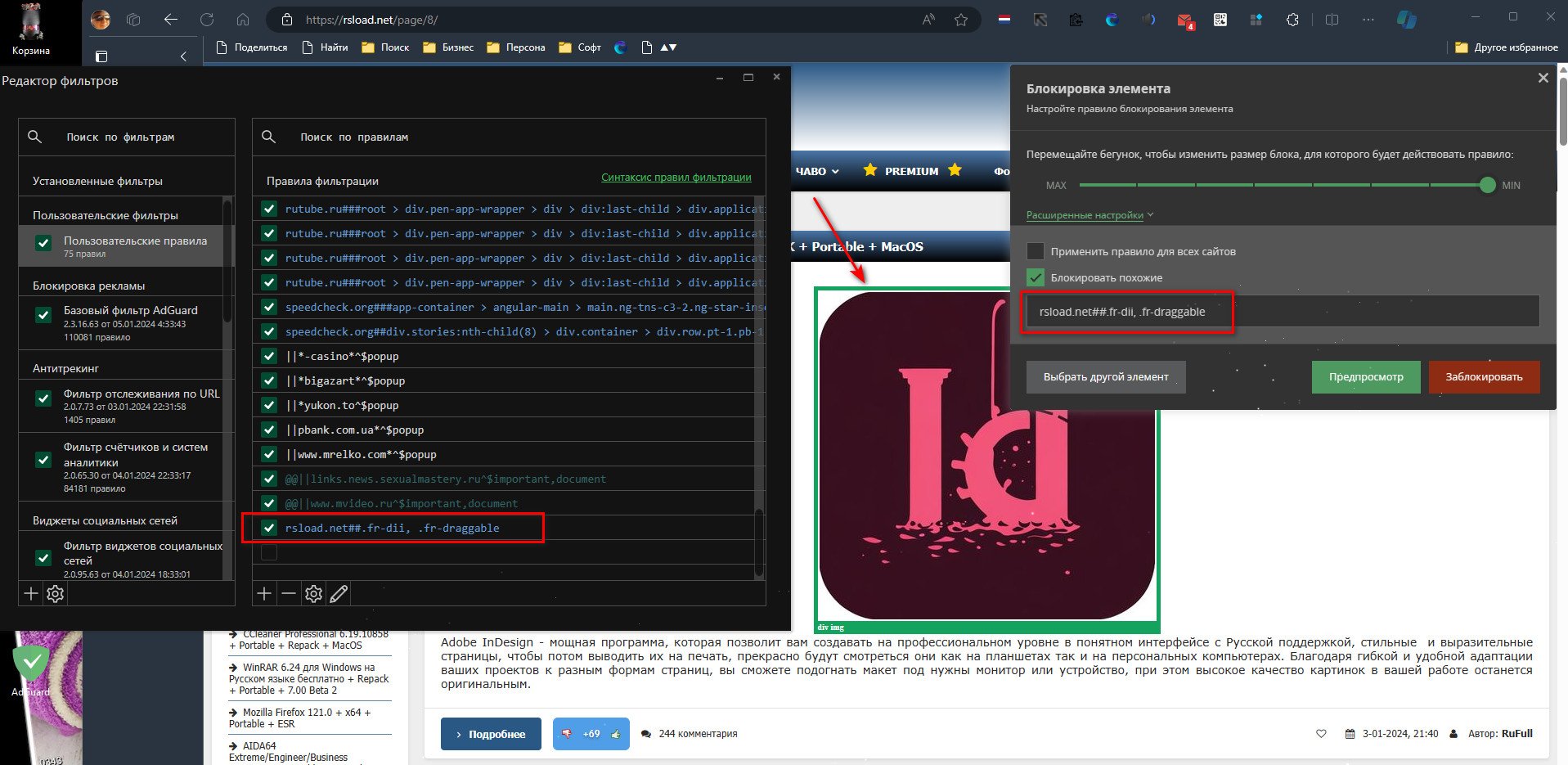Open Read Aloud in the address bar
The image size is (1568, 765).
928,20
